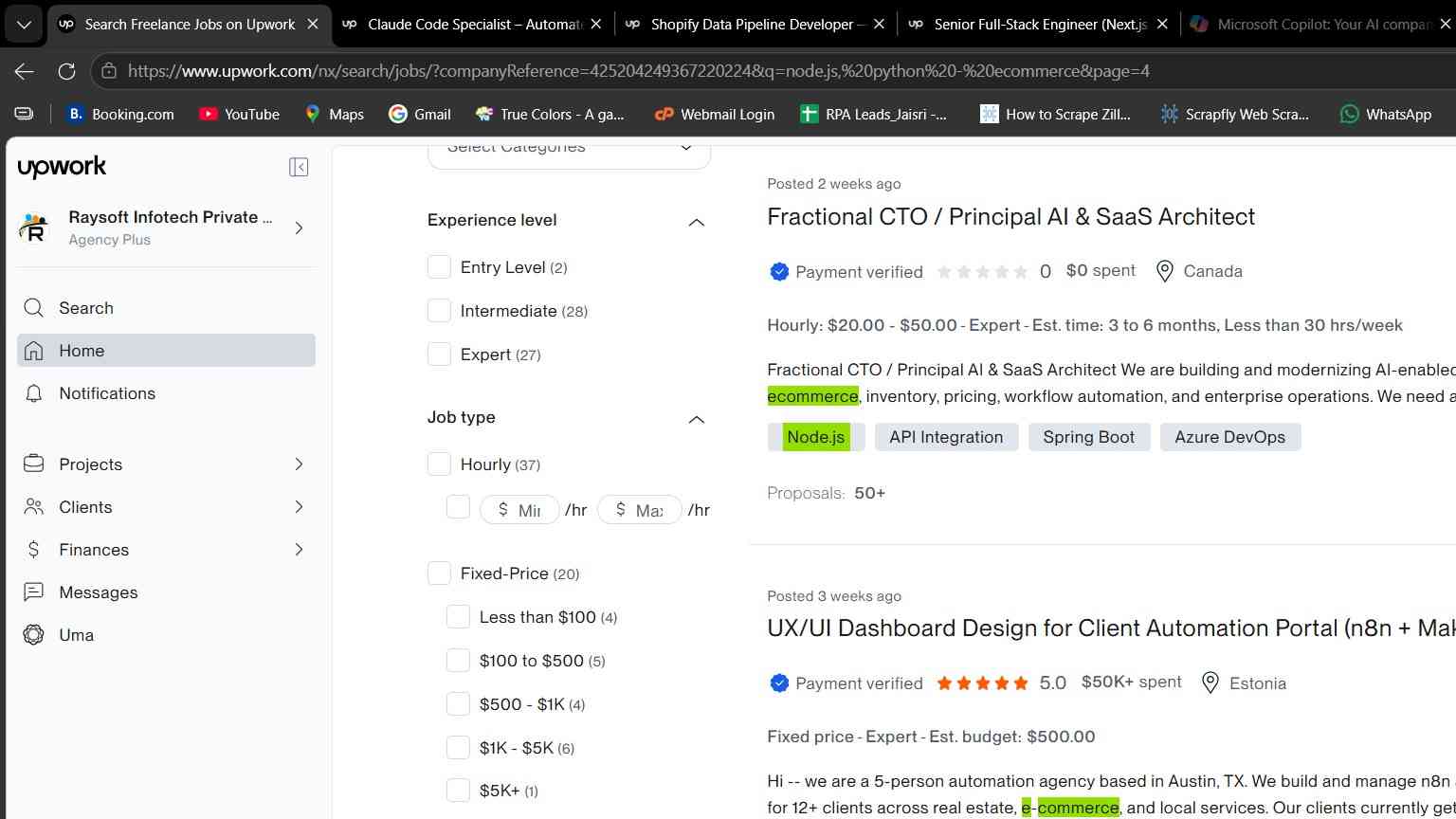Collapse the Experience level section

coord(696,222)
